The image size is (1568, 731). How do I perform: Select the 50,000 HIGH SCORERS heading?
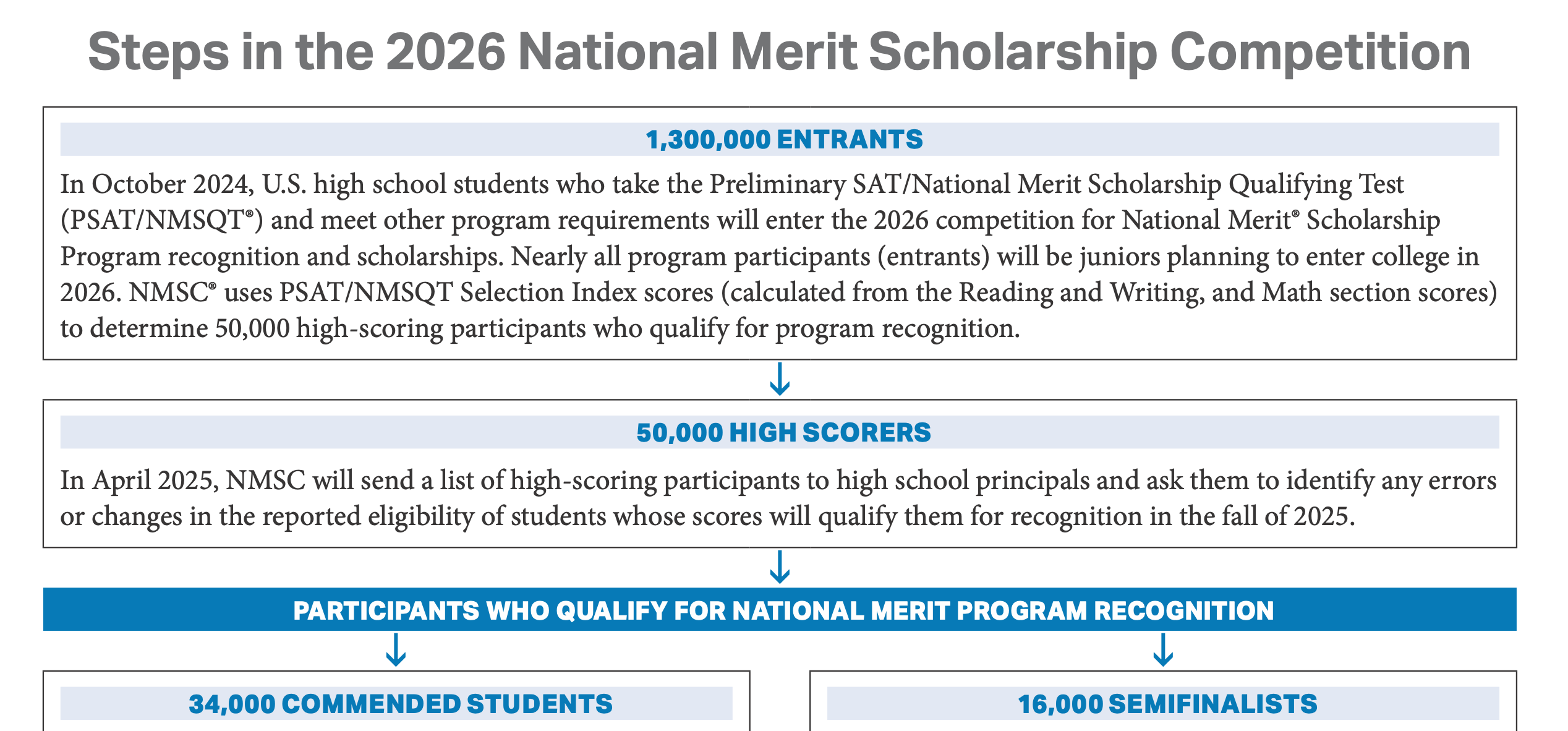click(x=783, y=432)
